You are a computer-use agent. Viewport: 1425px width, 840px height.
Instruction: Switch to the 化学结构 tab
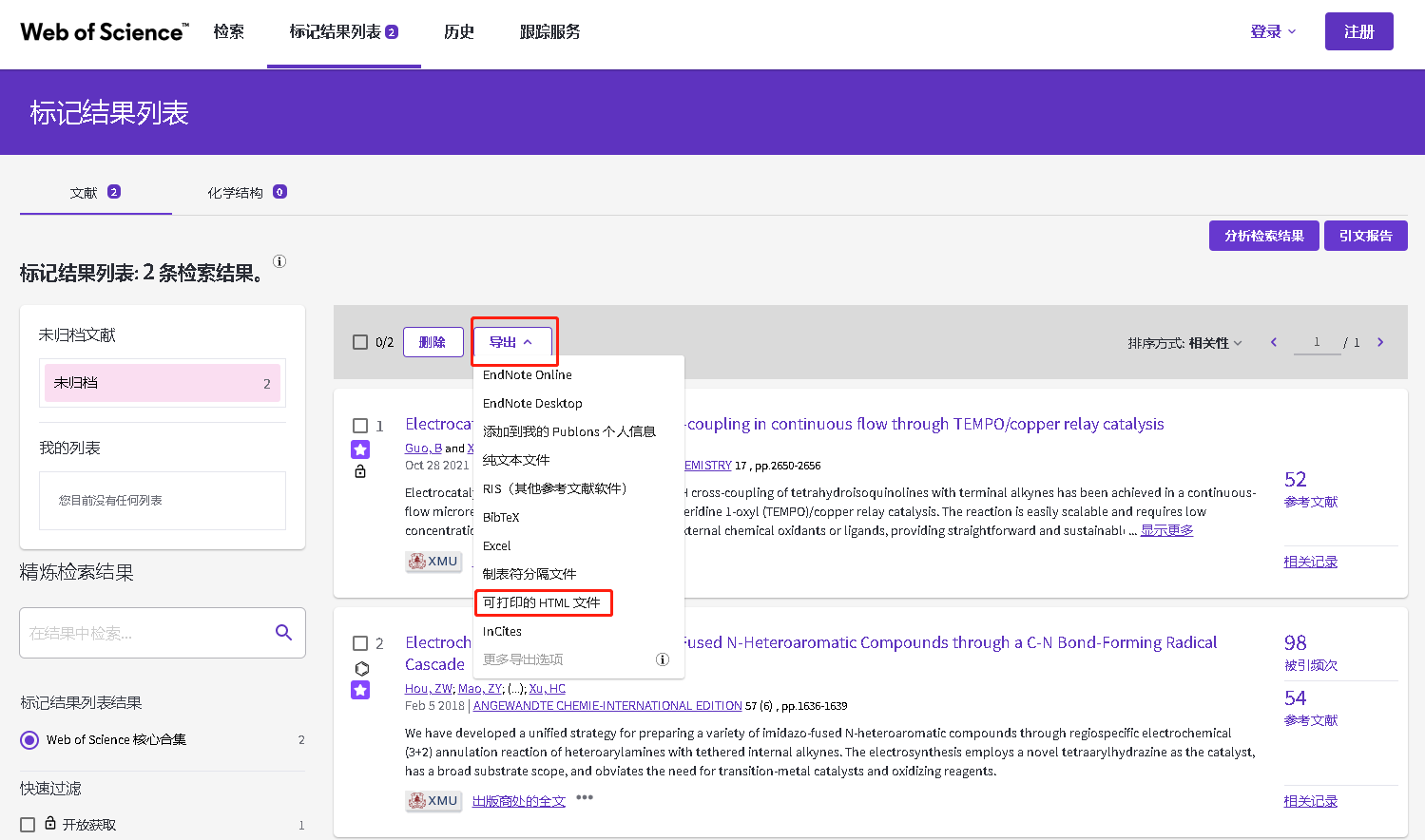pyautogui.click(x=245, y=193)
